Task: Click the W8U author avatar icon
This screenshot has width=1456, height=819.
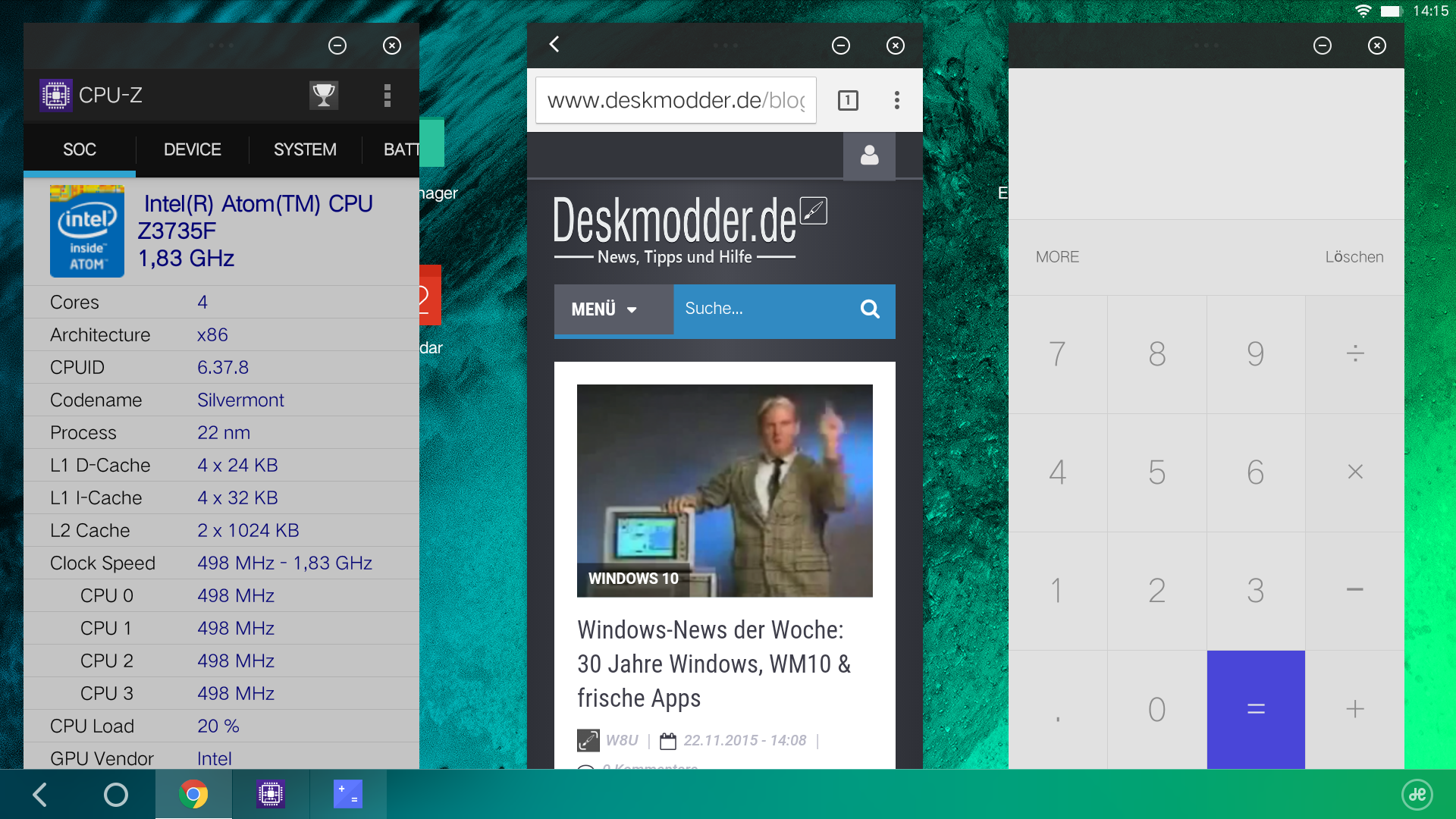Action: [588, 740]
